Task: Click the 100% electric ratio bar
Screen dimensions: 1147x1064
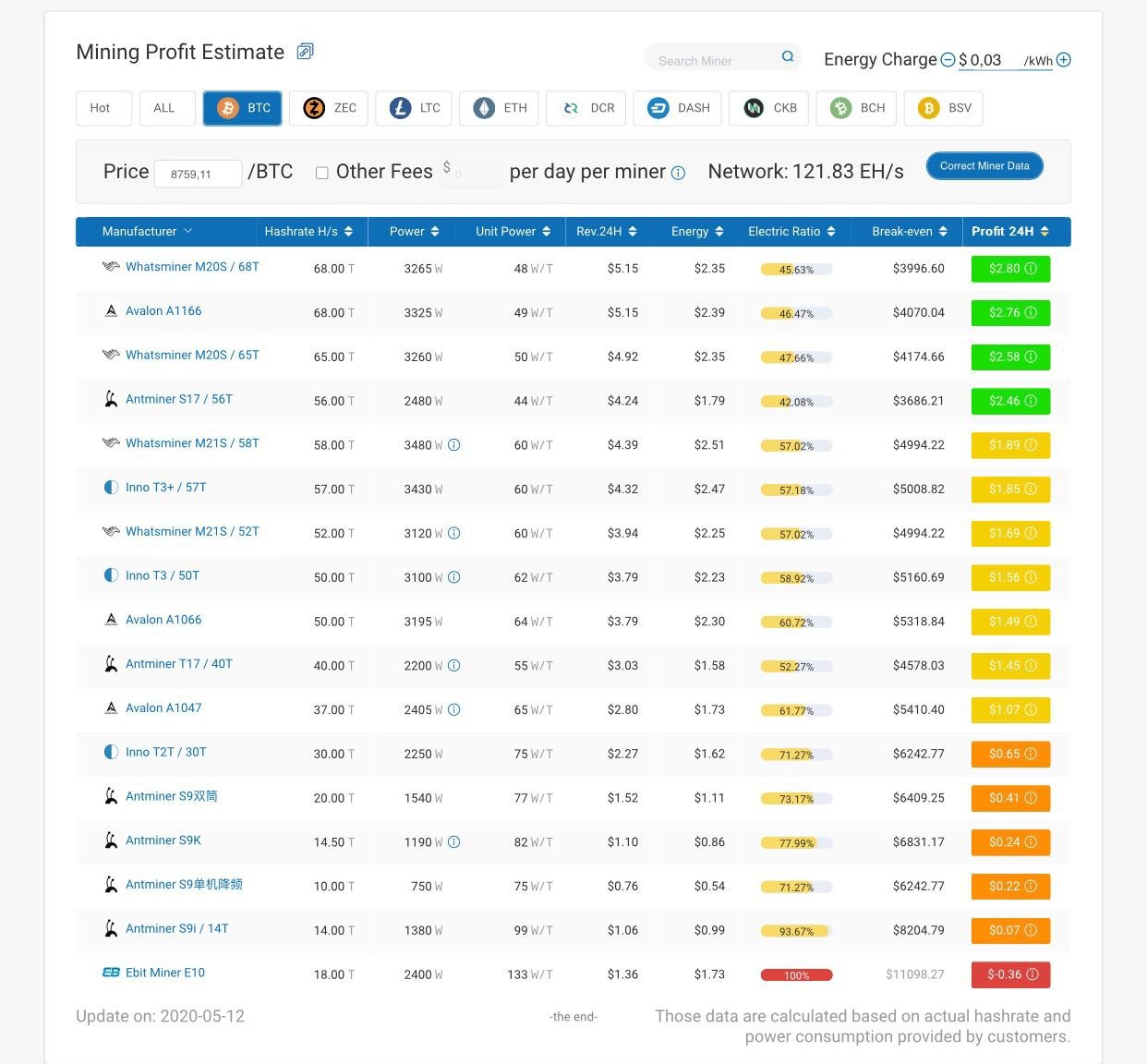Action: click(796, 975)
